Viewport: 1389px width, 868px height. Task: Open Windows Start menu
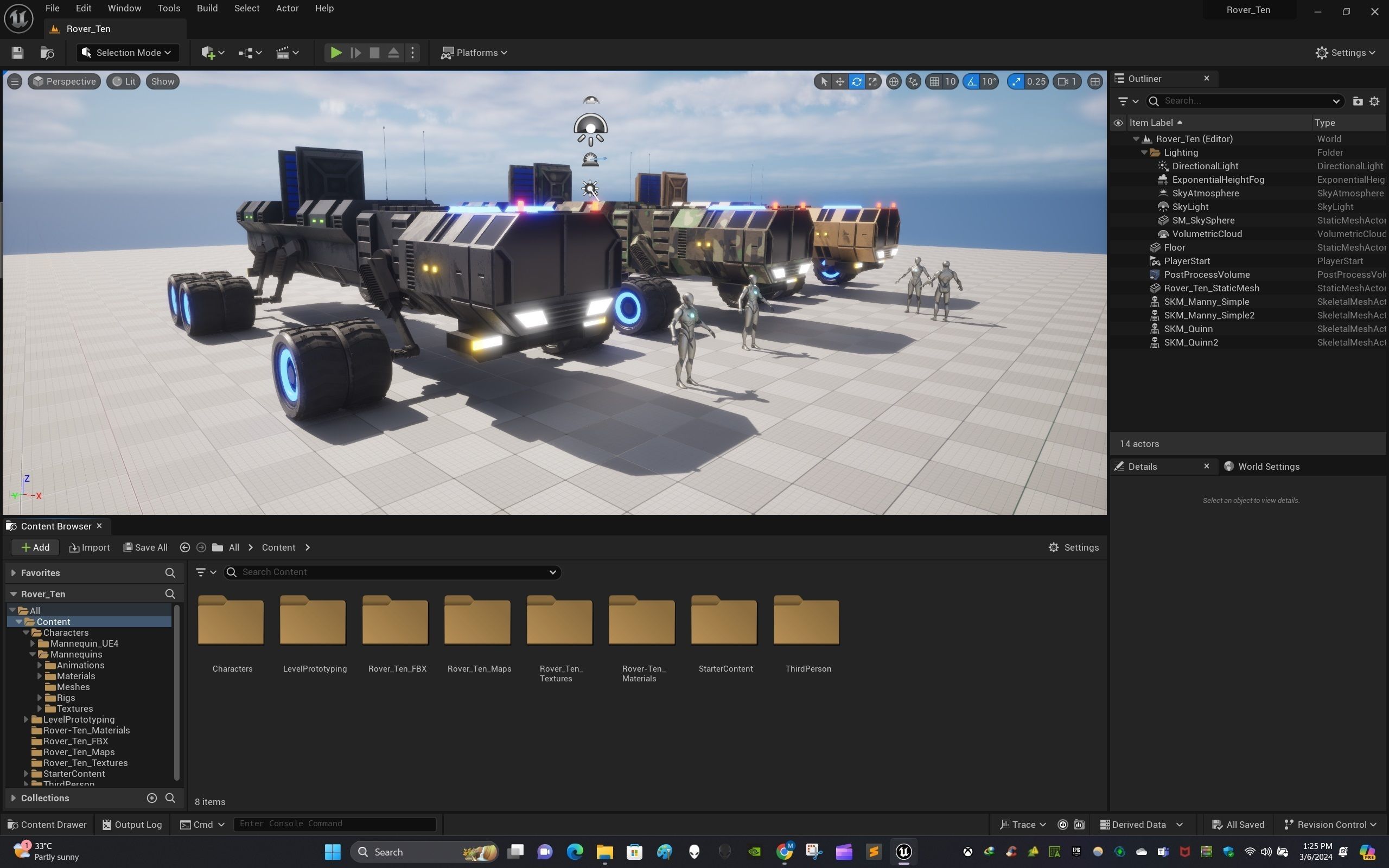[333, 852]
